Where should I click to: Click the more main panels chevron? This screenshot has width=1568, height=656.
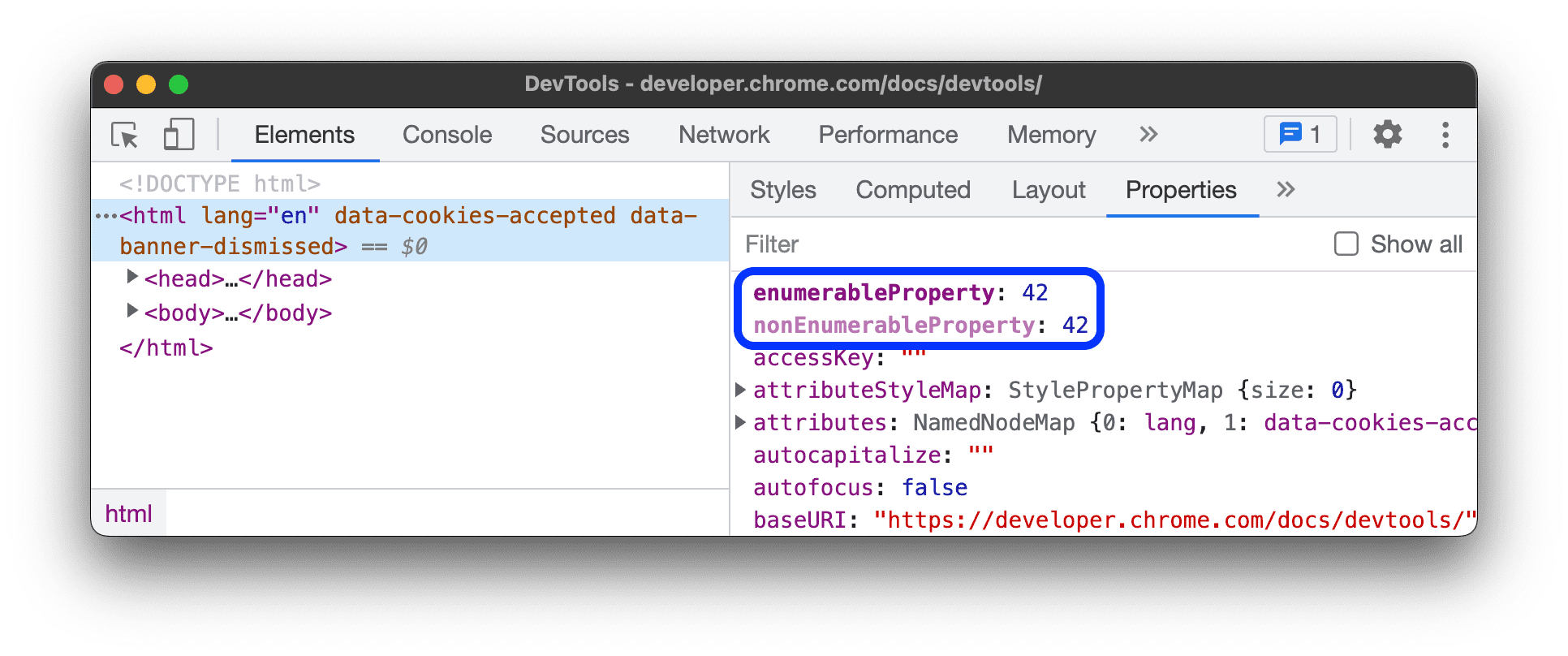click(x=1148, y=135)
